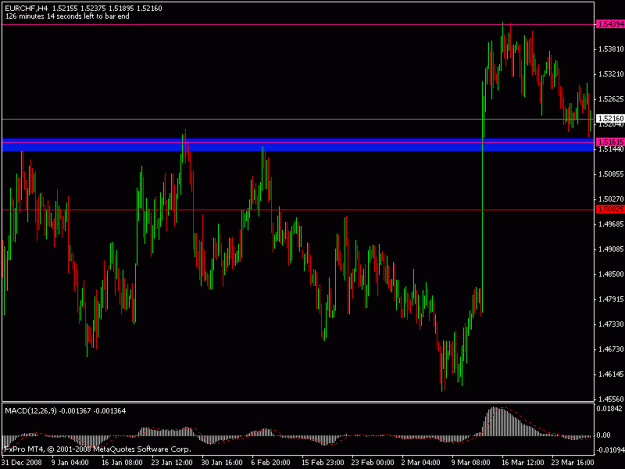
Task: Click the 1.45560 price axis value
Action: (x=611, y=399)
